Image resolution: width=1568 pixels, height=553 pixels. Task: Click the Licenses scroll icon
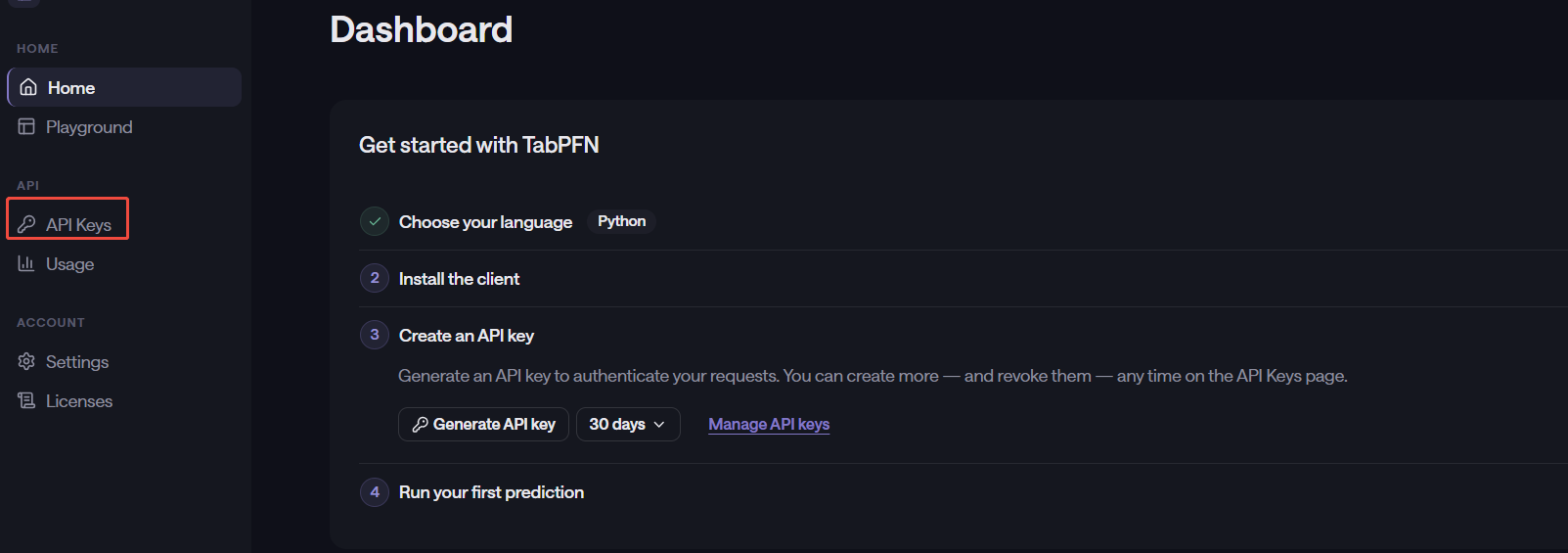tap(26, 400)
